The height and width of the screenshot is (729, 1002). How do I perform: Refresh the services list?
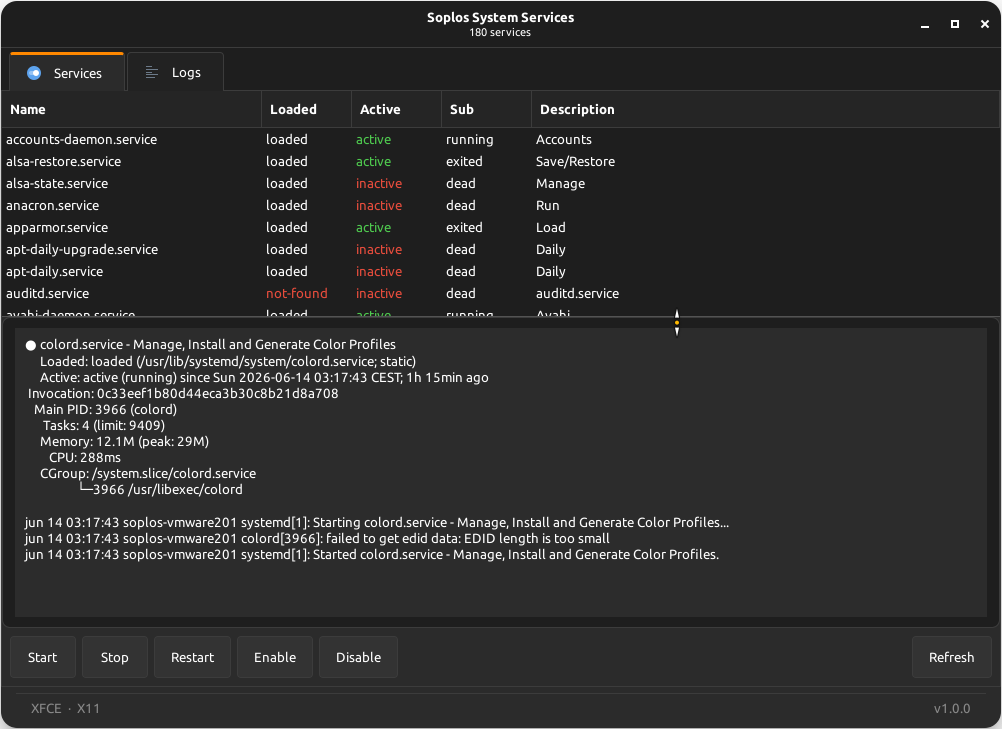tap(952, 657)
